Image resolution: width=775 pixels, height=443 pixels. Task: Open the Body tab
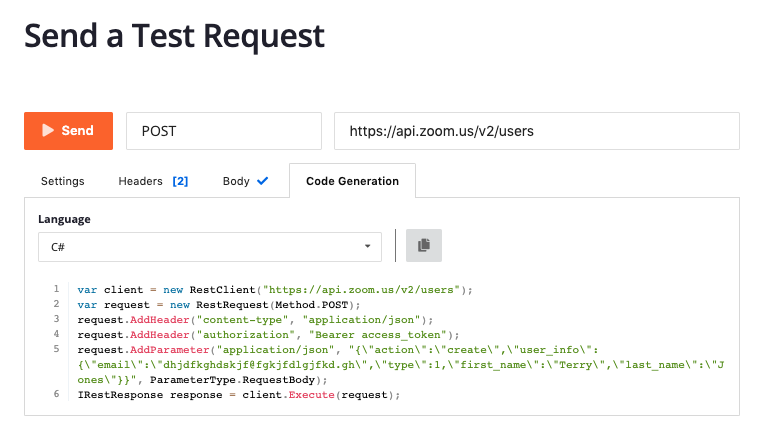tap(237, 182)
